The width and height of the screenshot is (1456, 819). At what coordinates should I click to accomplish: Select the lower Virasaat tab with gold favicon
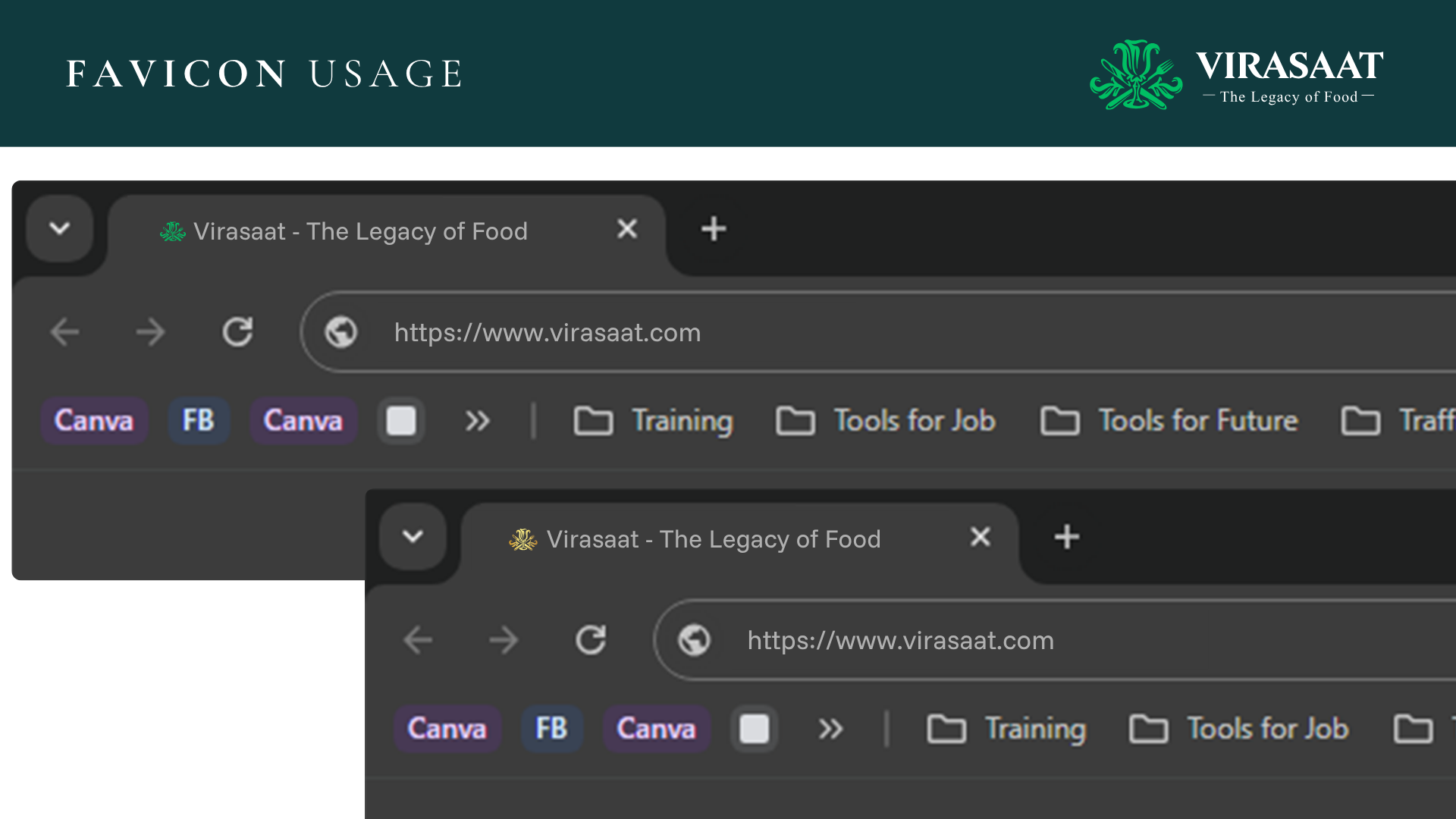tap(713, 539)
